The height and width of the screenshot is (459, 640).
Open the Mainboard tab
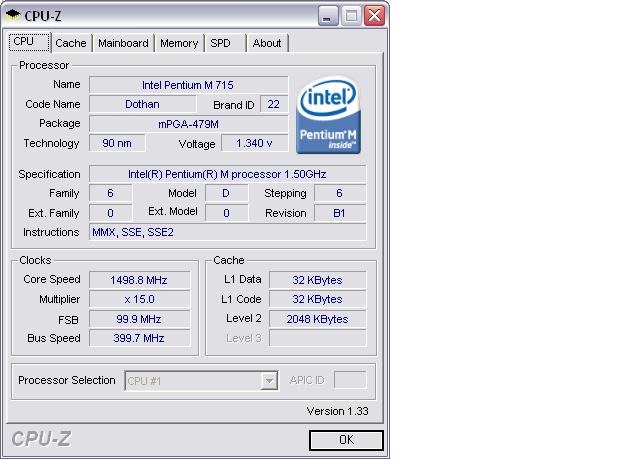tap(123, 43)
